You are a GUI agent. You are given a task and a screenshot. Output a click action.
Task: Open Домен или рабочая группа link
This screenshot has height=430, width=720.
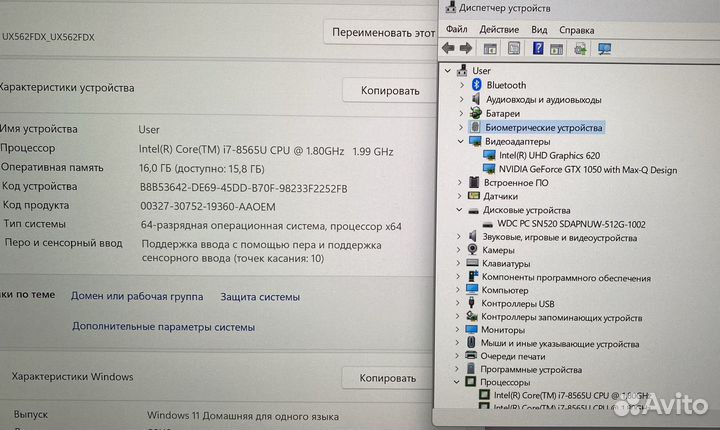tap(137, 296)
